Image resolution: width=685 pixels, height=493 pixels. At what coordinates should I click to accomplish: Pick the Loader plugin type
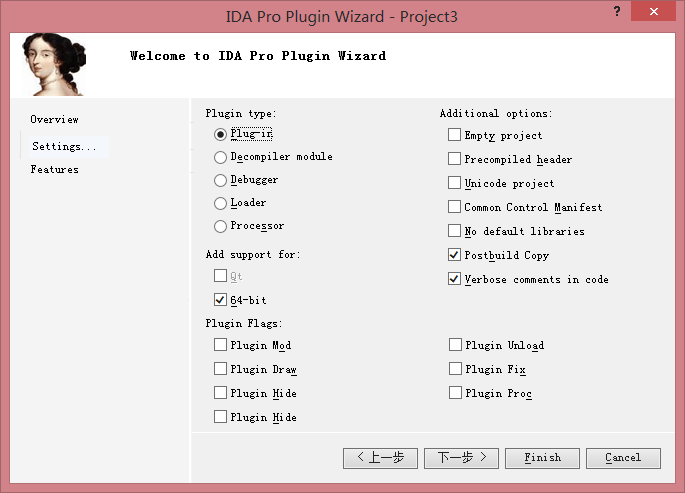tap(220, 203)
